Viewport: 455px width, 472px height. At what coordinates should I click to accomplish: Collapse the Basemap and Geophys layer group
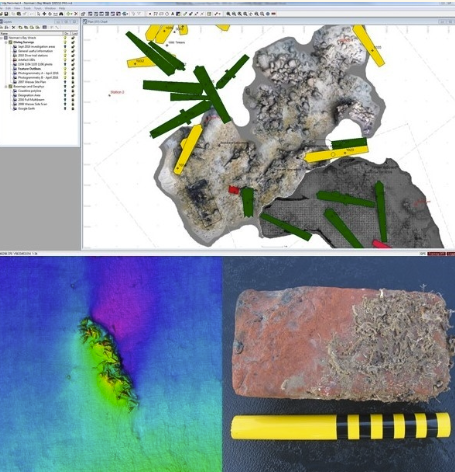tap(6, 86)
